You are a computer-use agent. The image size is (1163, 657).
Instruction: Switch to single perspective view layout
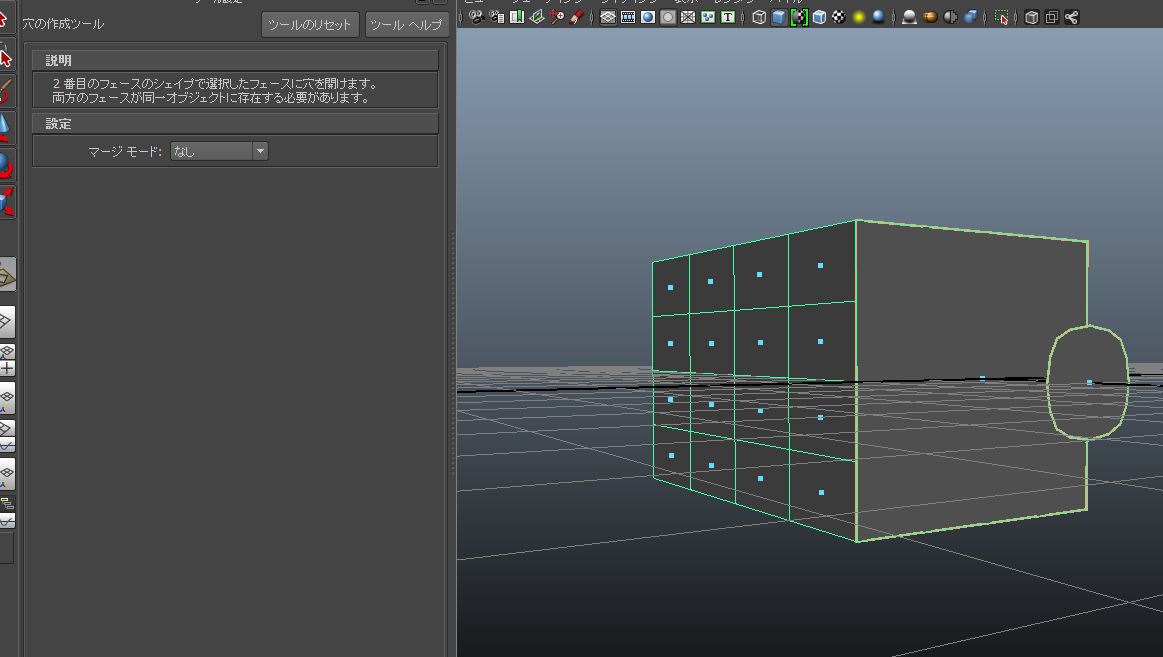(6, 322)
